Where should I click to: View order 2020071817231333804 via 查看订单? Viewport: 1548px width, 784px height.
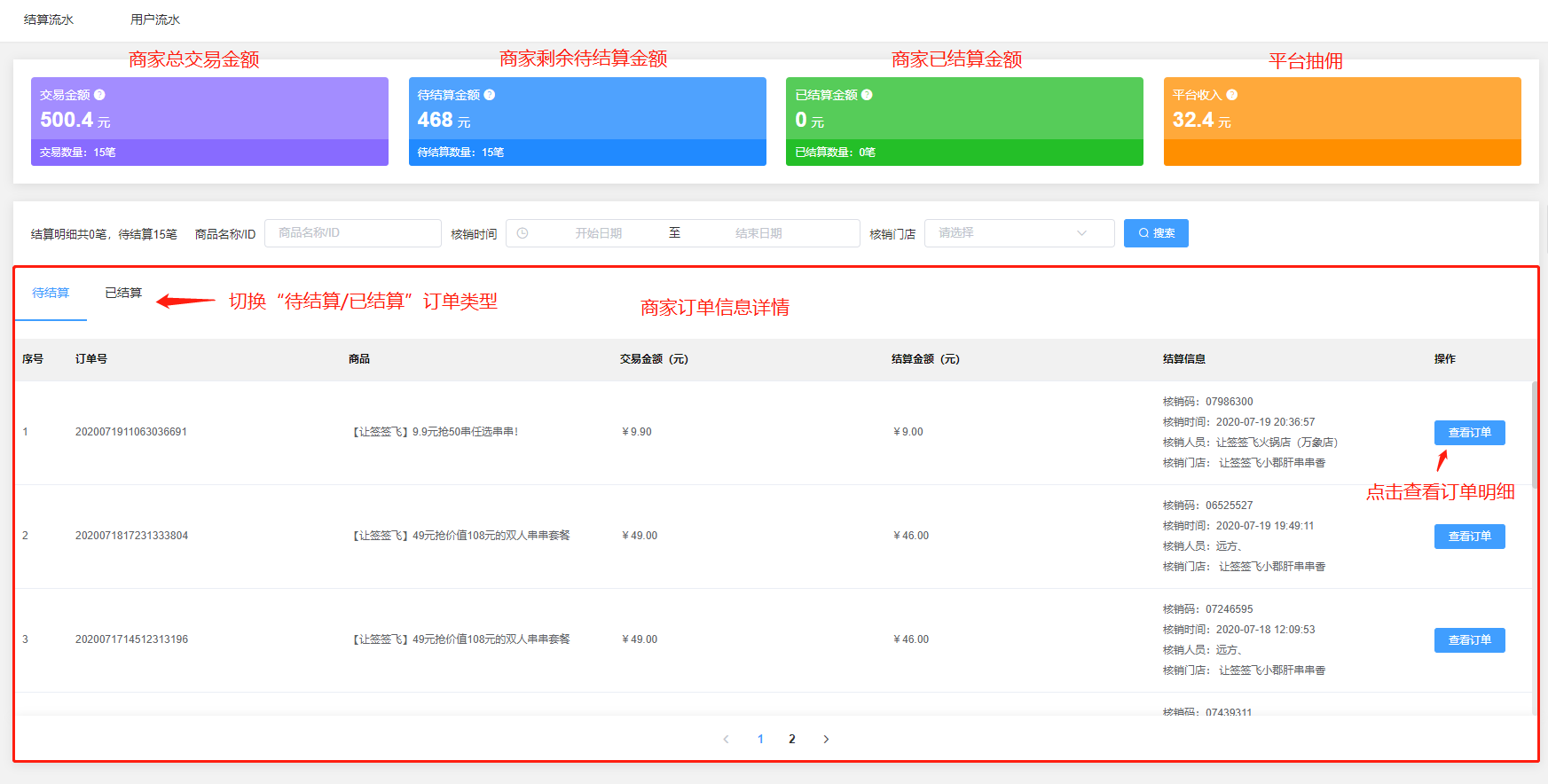tap(1469, 537)
